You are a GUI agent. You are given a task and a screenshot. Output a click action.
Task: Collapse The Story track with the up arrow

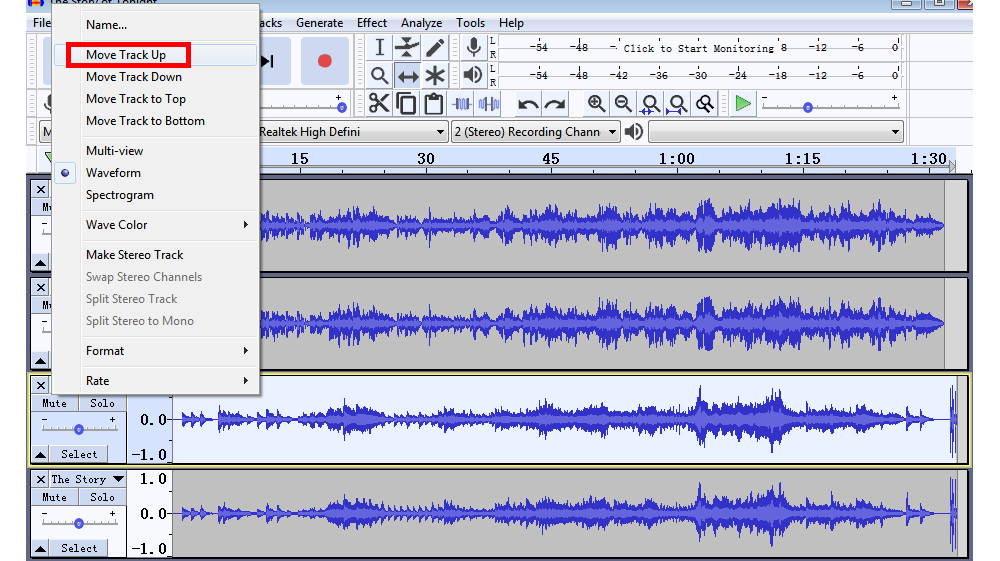coord(41,548)
